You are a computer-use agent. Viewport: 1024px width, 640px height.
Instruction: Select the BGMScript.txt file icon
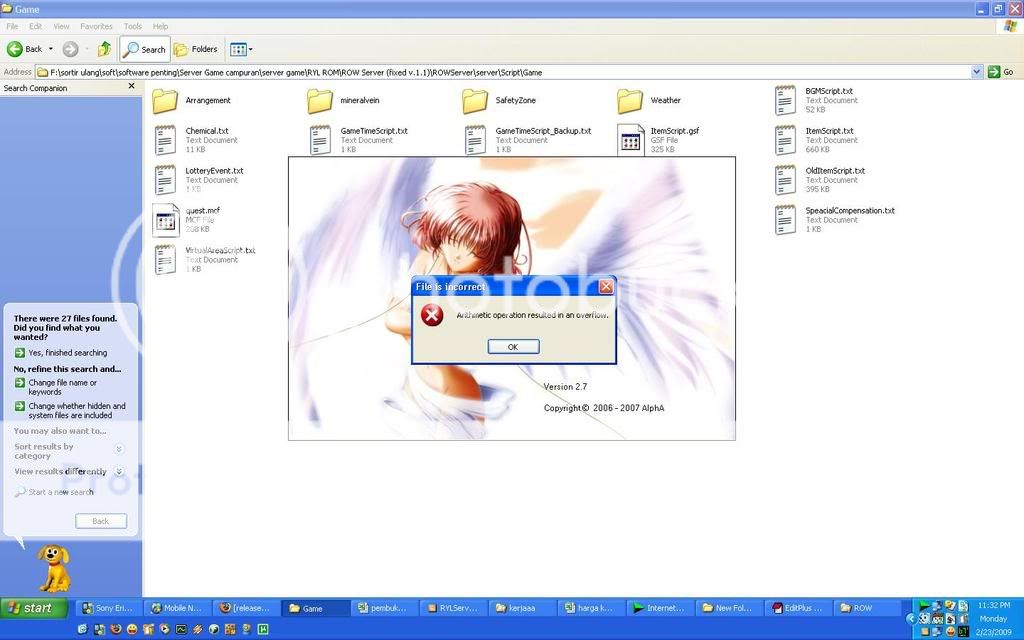click(x=786, y=101)
